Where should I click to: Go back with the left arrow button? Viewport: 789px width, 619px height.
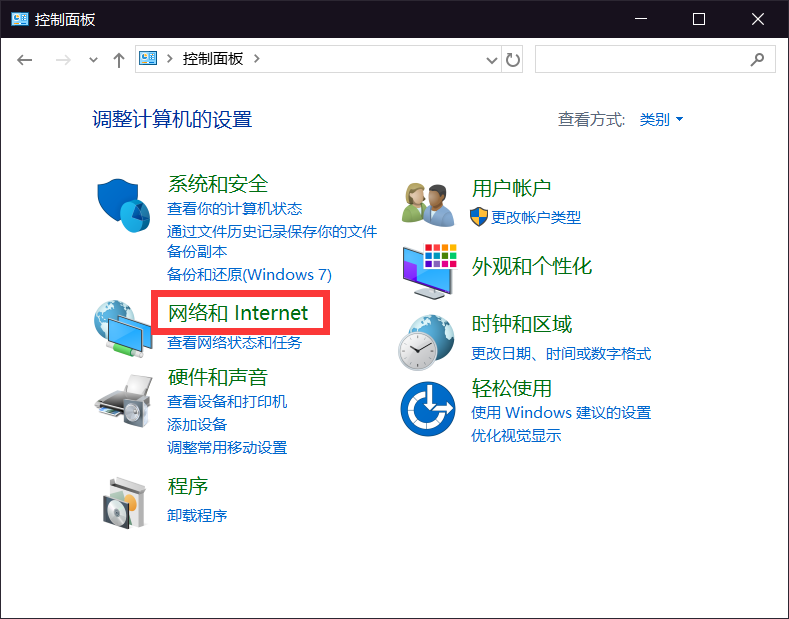tap(24, 60)
